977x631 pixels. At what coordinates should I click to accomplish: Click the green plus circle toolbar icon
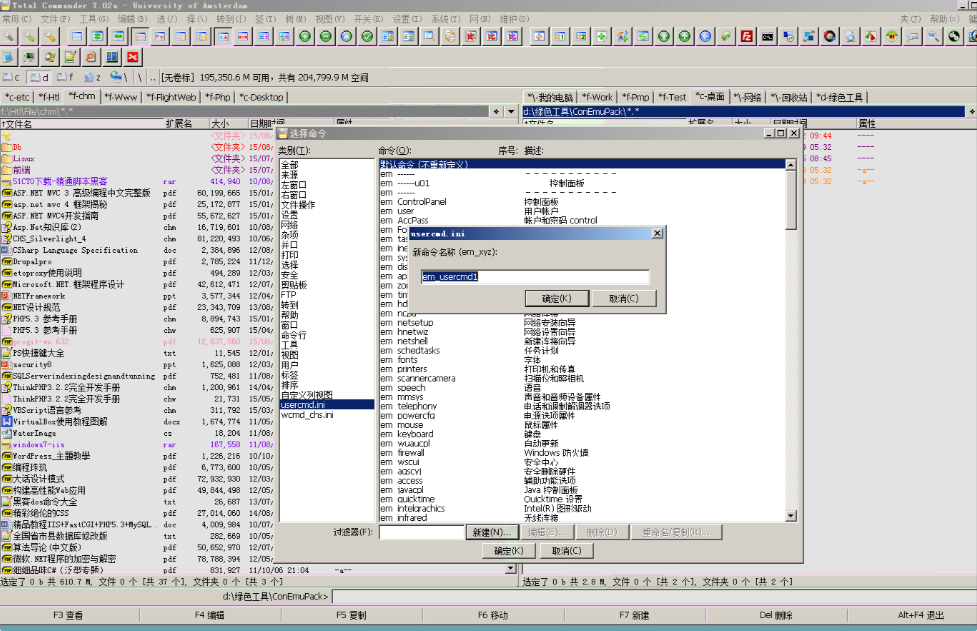click(305, 37)
